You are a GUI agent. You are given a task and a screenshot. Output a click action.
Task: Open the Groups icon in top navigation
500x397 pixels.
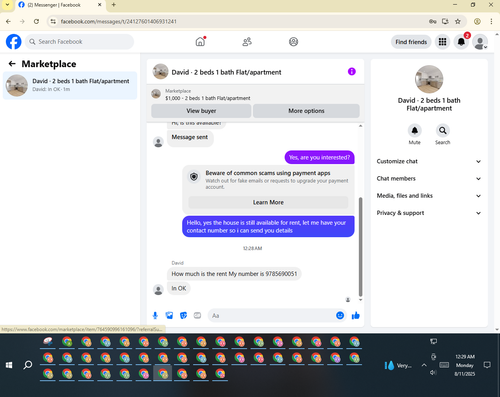(x=293, y=42)
